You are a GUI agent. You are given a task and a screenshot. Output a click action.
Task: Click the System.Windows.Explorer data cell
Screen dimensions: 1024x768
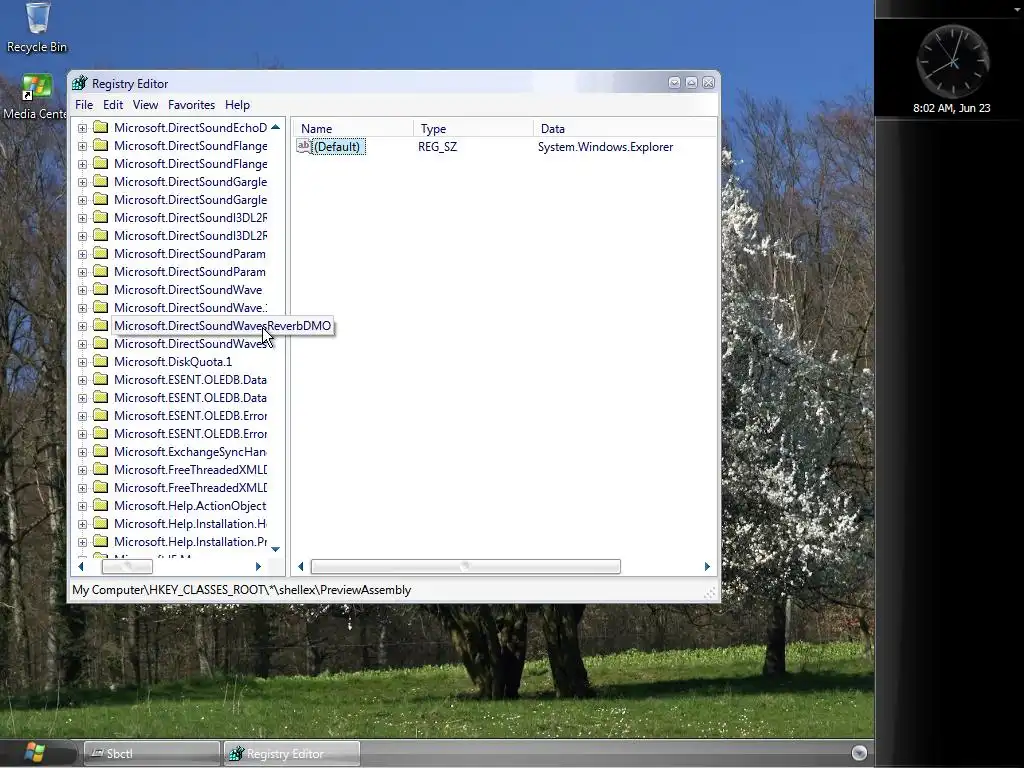pyautogui.click(x=605, y=146)
